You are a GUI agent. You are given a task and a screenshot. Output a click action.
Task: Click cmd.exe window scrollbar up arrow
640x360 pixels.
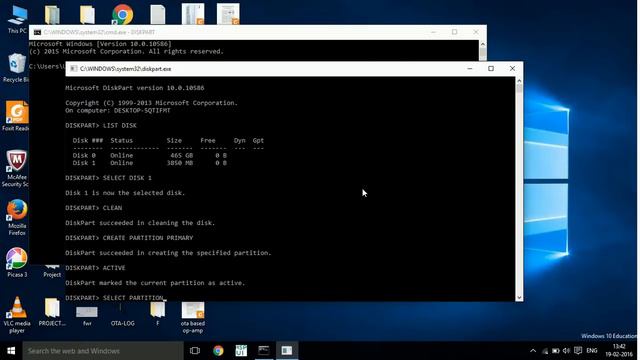(483, 44)
